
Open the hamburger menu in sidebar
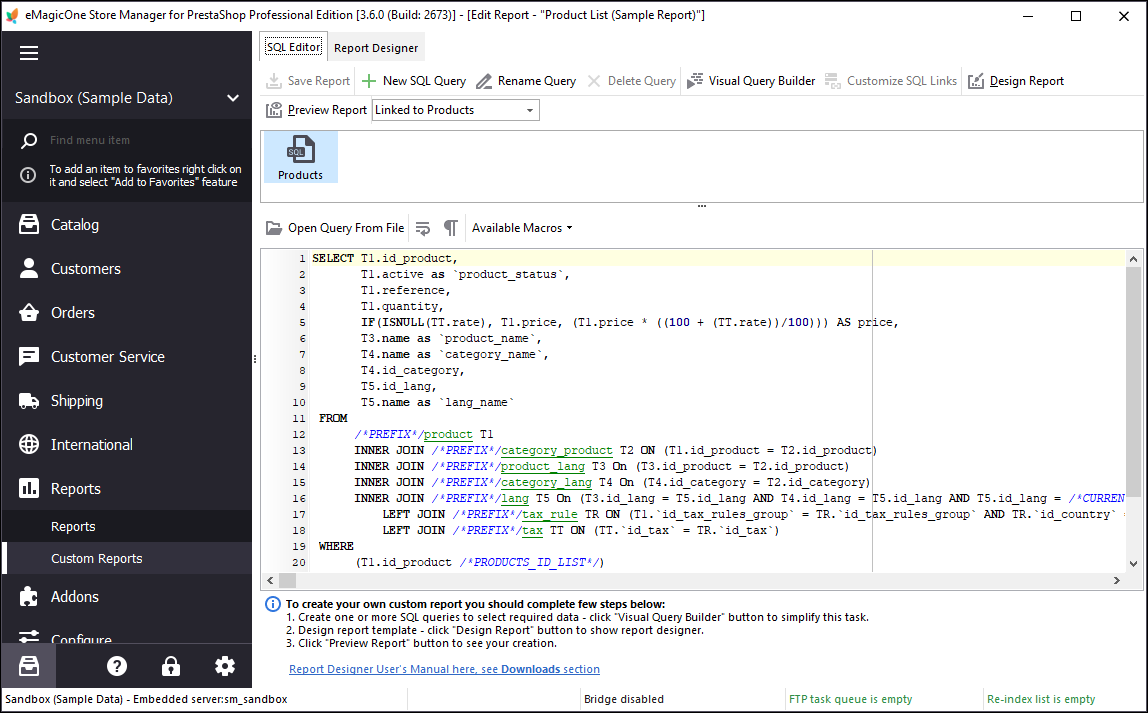point(29,53)
